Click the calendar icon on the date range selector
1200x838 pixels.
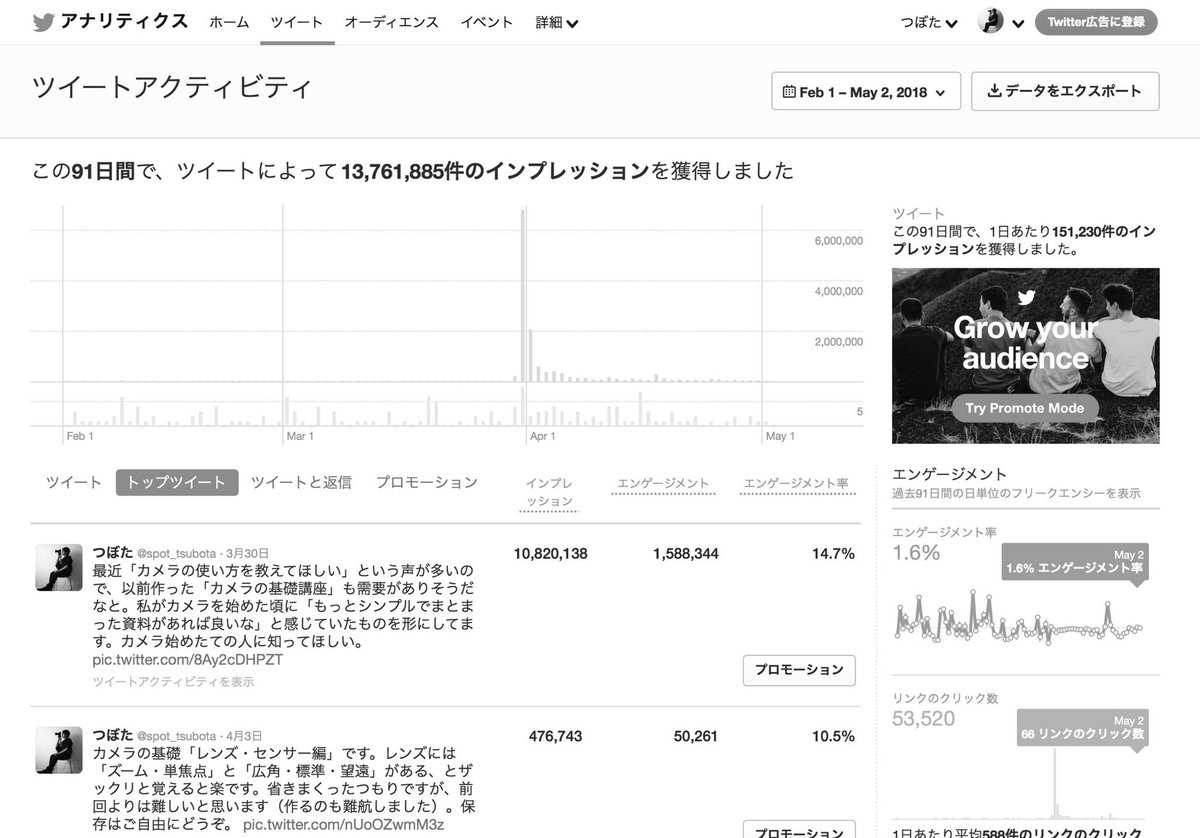[789, 91]
